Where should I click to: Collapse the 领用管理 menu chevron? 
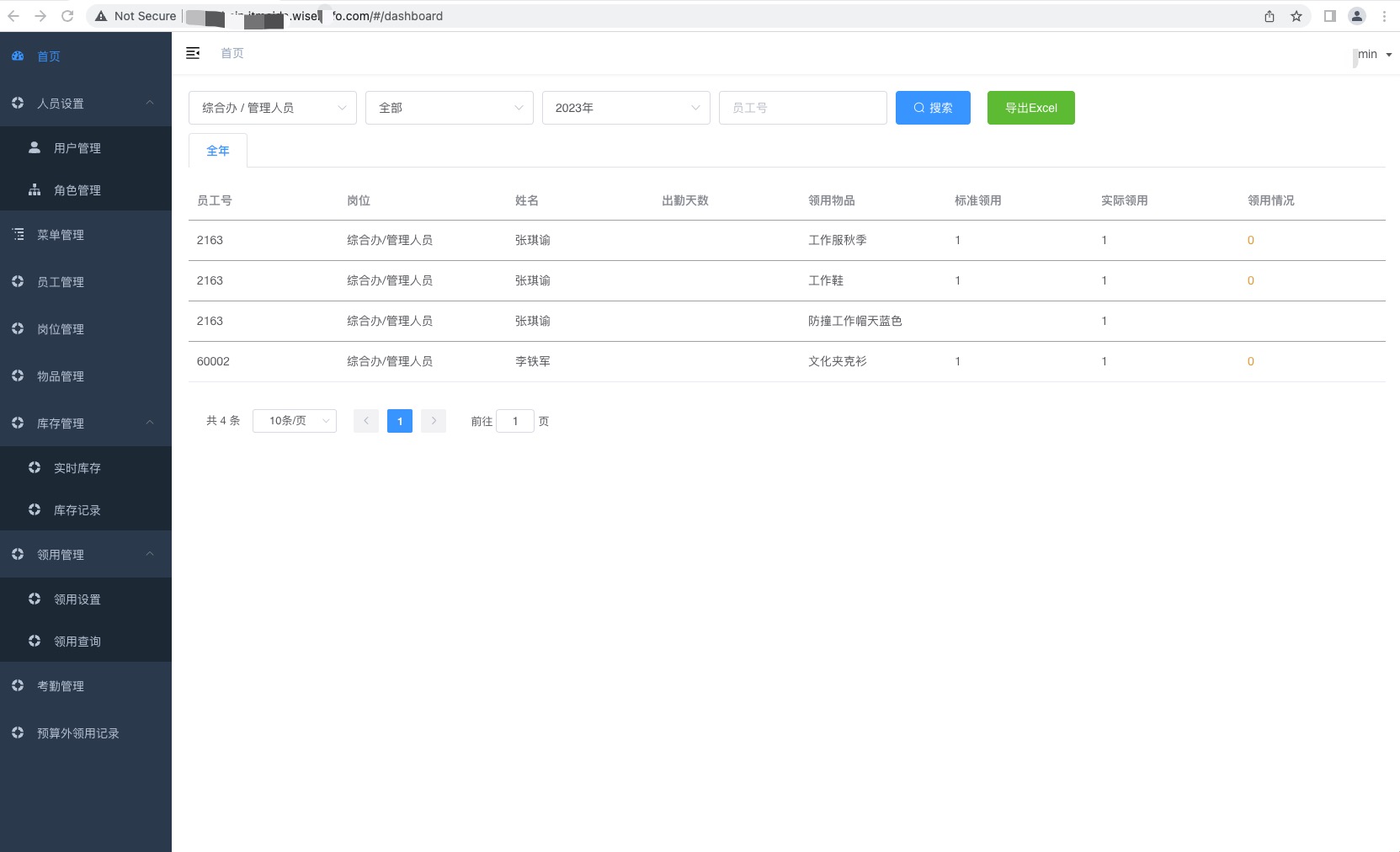150,554
